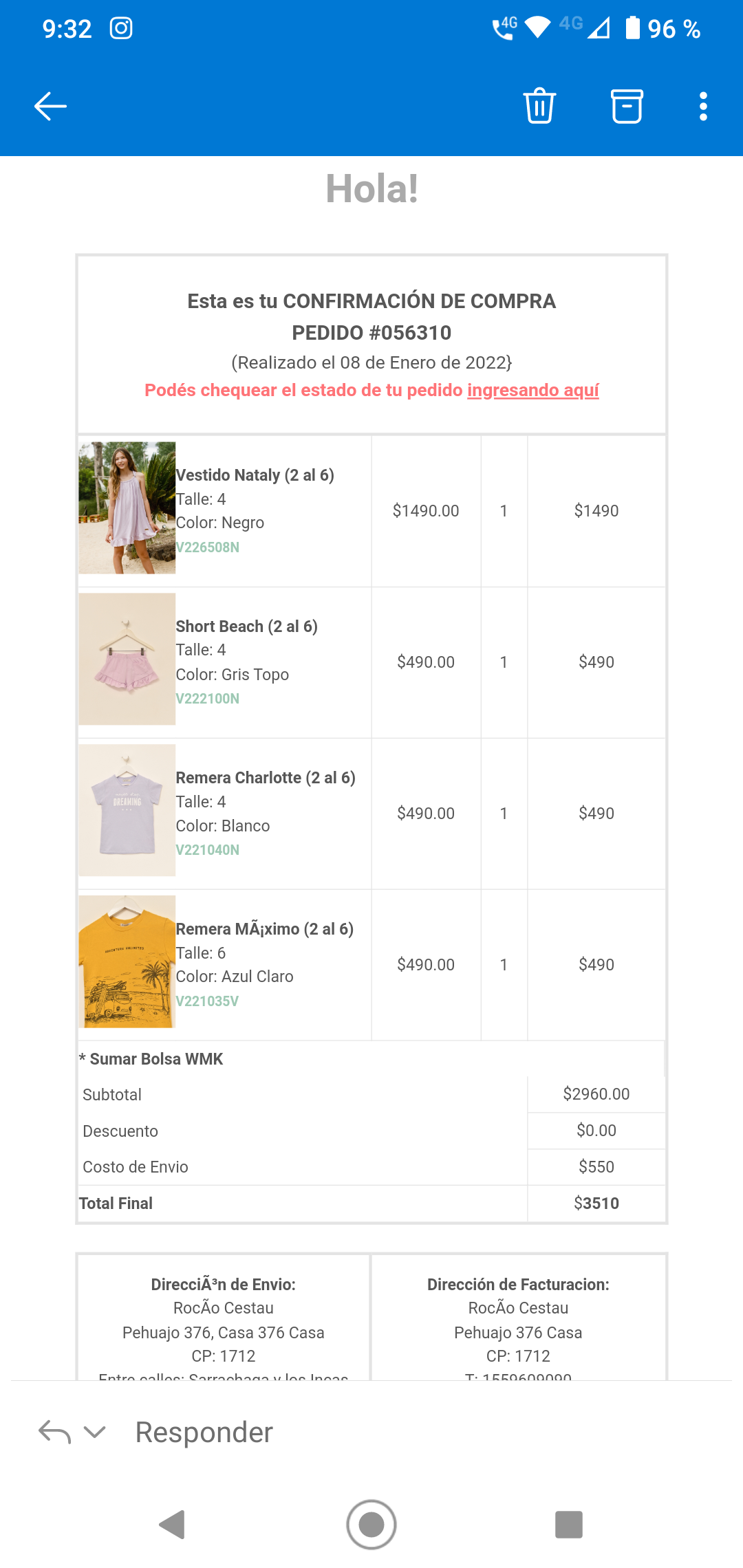
Task: Tap the Instagram notification icon in status bar
Action: click(121, 29)
